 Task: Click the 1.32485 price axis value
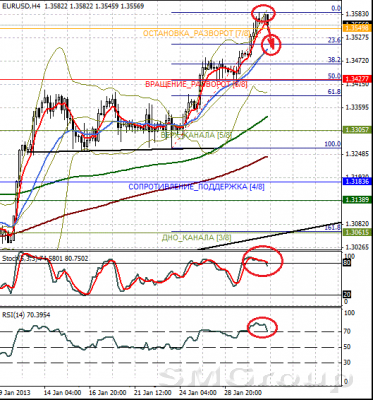tap(357, 154)
